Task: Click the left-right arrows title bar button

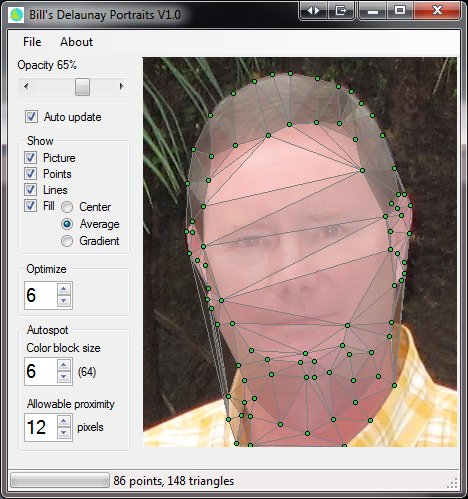Action: click(x=313, y=11)
